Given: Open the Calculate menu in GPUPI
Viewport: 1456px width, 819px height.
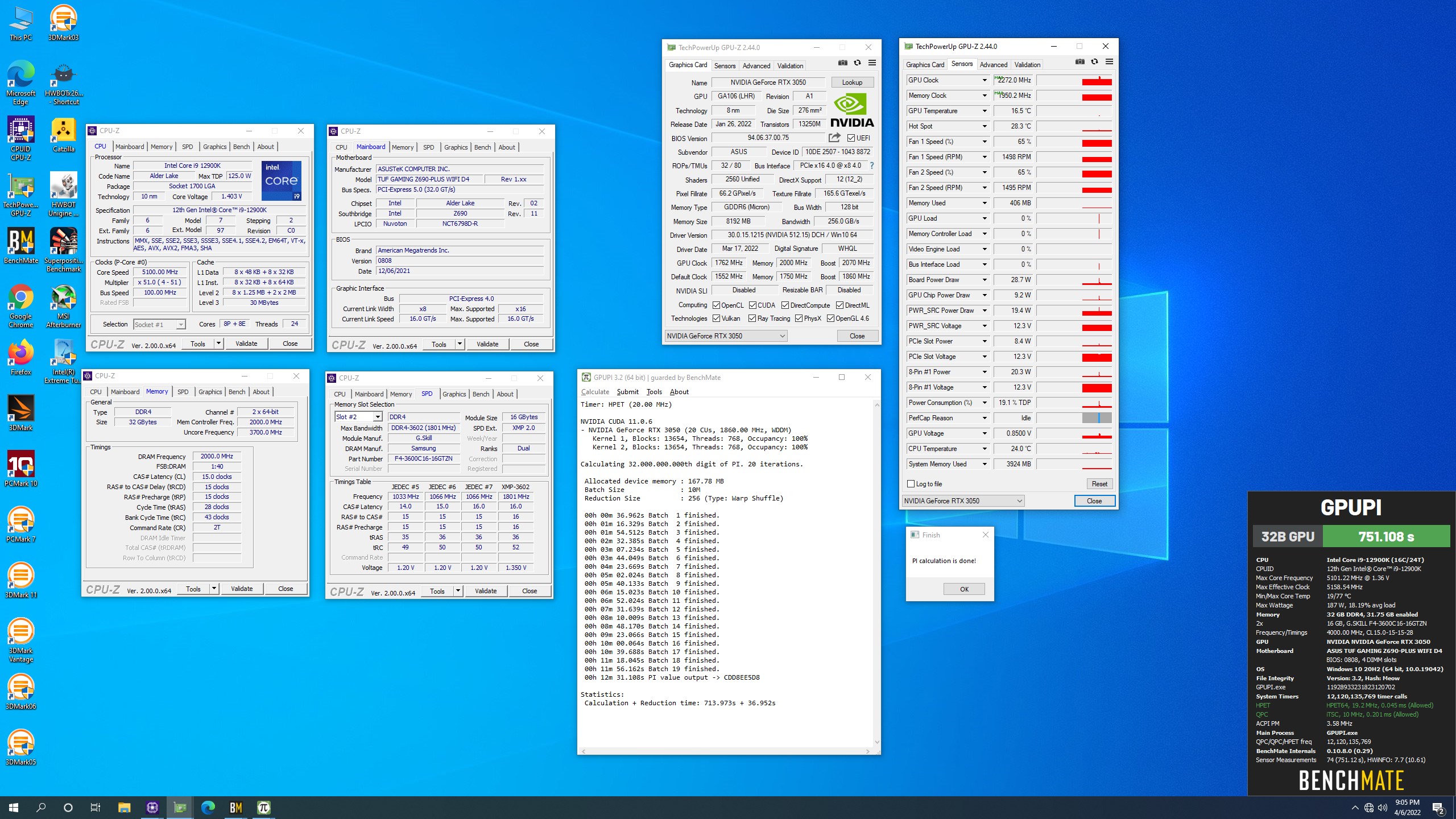Looking at the screenshot, I should point(595,392).
